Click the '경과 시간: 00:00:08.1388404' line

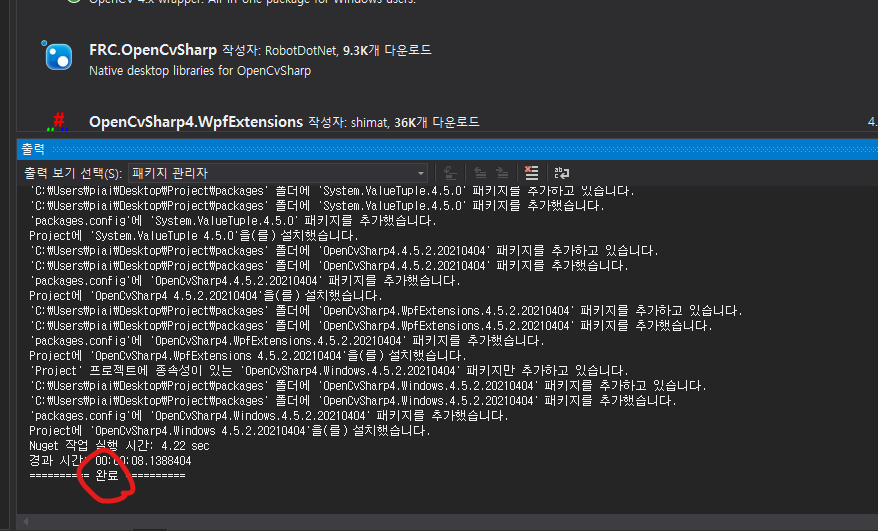pos(110,461)
